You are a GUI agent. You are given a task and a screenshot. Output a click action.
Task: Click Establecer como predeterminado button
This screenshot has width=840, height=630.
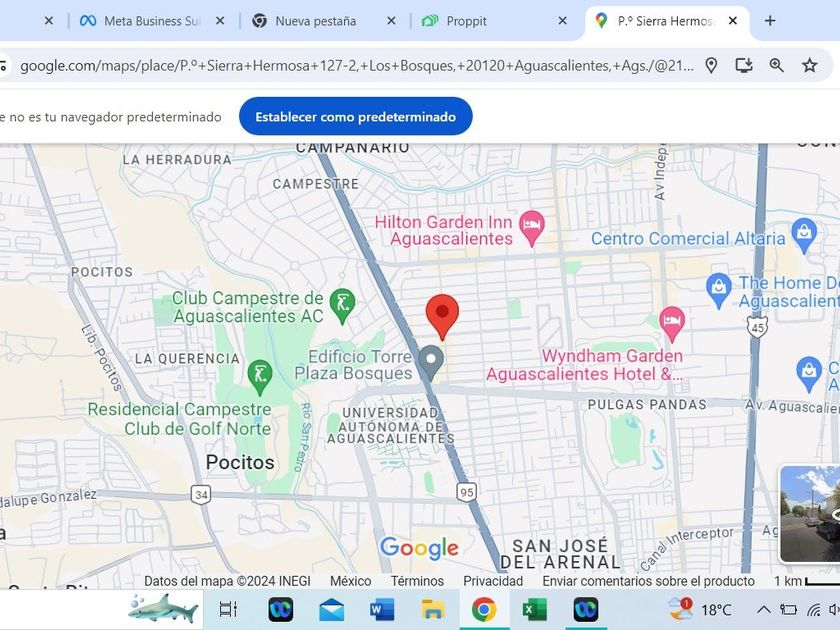[356, 116]
